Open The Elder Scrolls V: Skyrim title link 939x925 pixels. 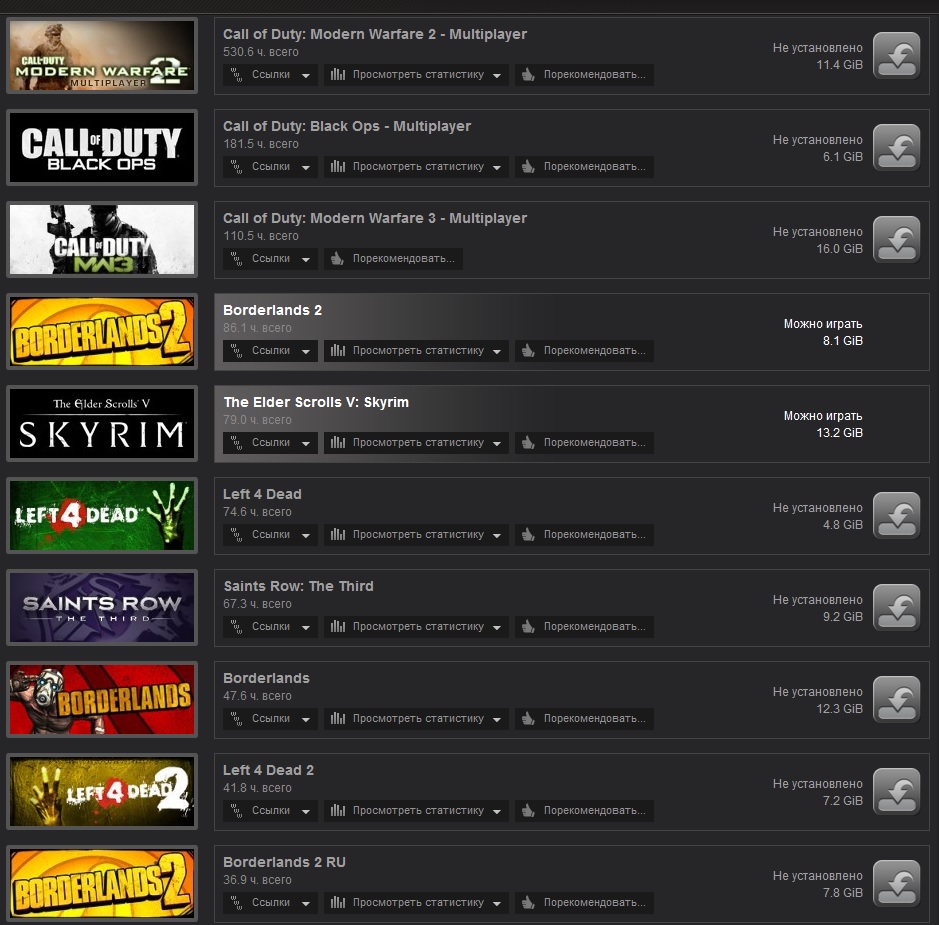316,402
